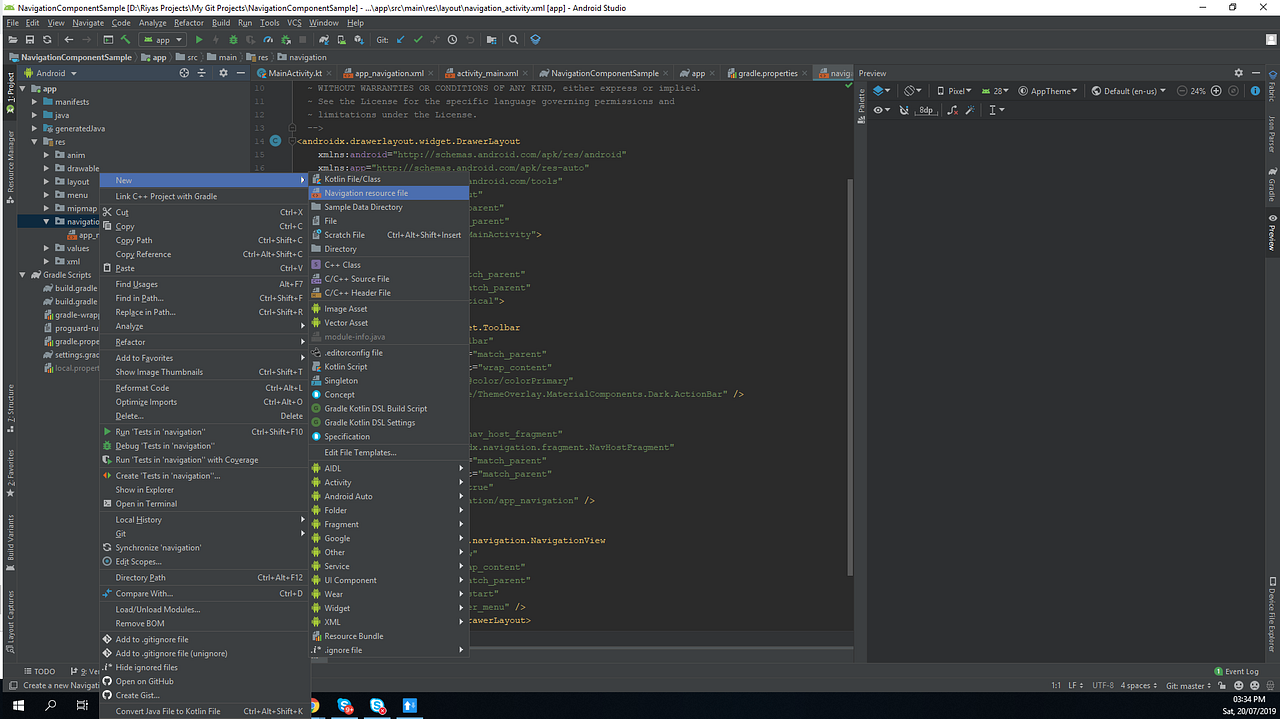
Task: Open the preview view options eye menu
Action: (x=881, y=110)
